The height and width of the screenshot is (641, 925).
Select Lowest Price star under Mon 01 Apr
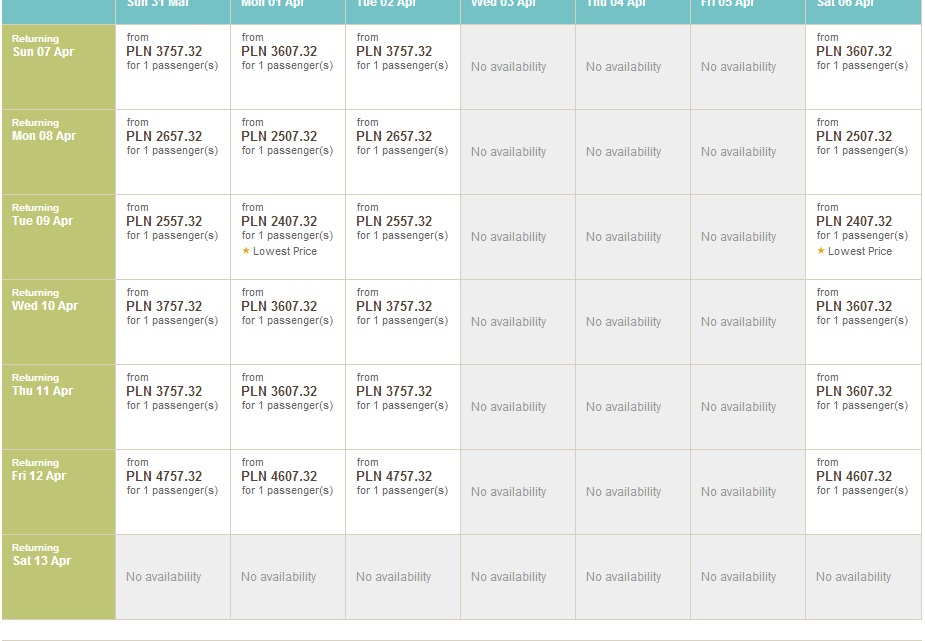pyautogui.click(x=246, y=251)
